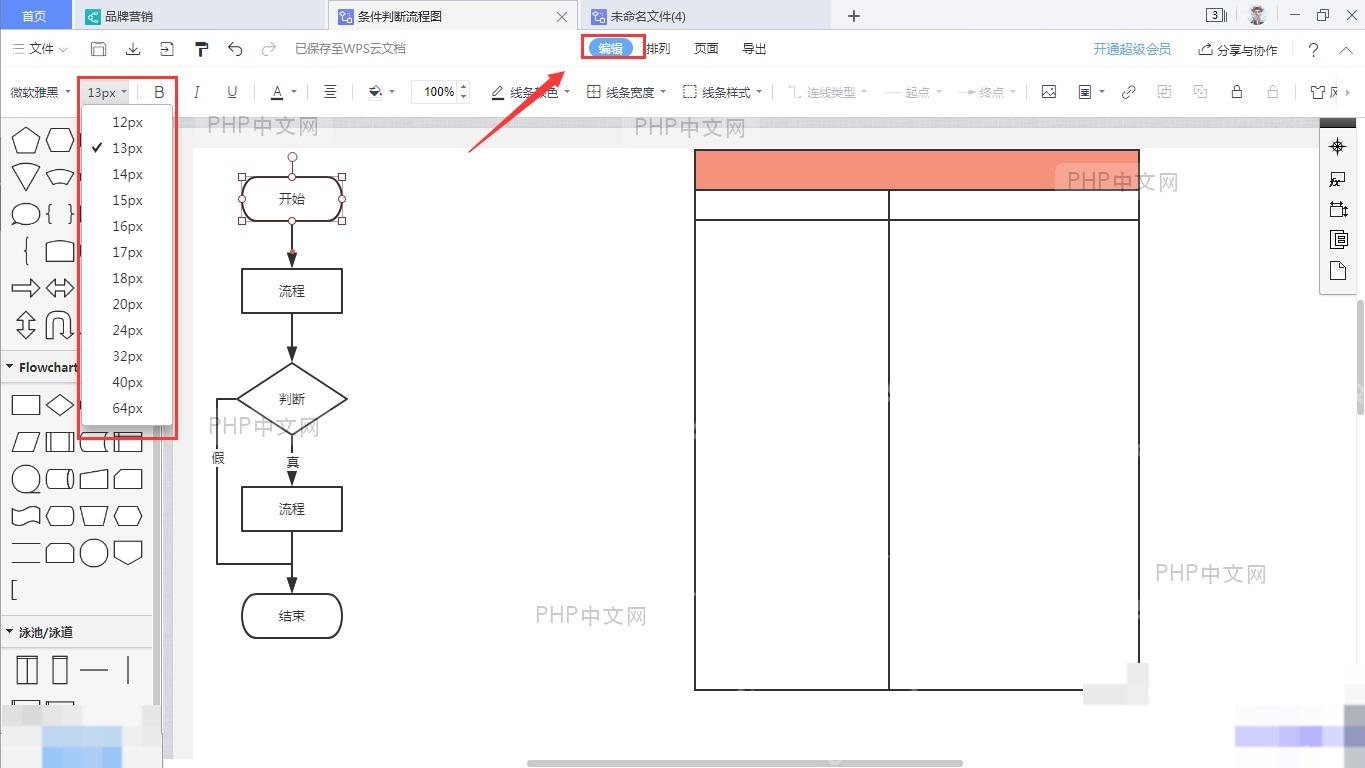Viewport: 1365px width, 768px height.
Task: Switch to the 导出 export tab
Action: point(754,48)
